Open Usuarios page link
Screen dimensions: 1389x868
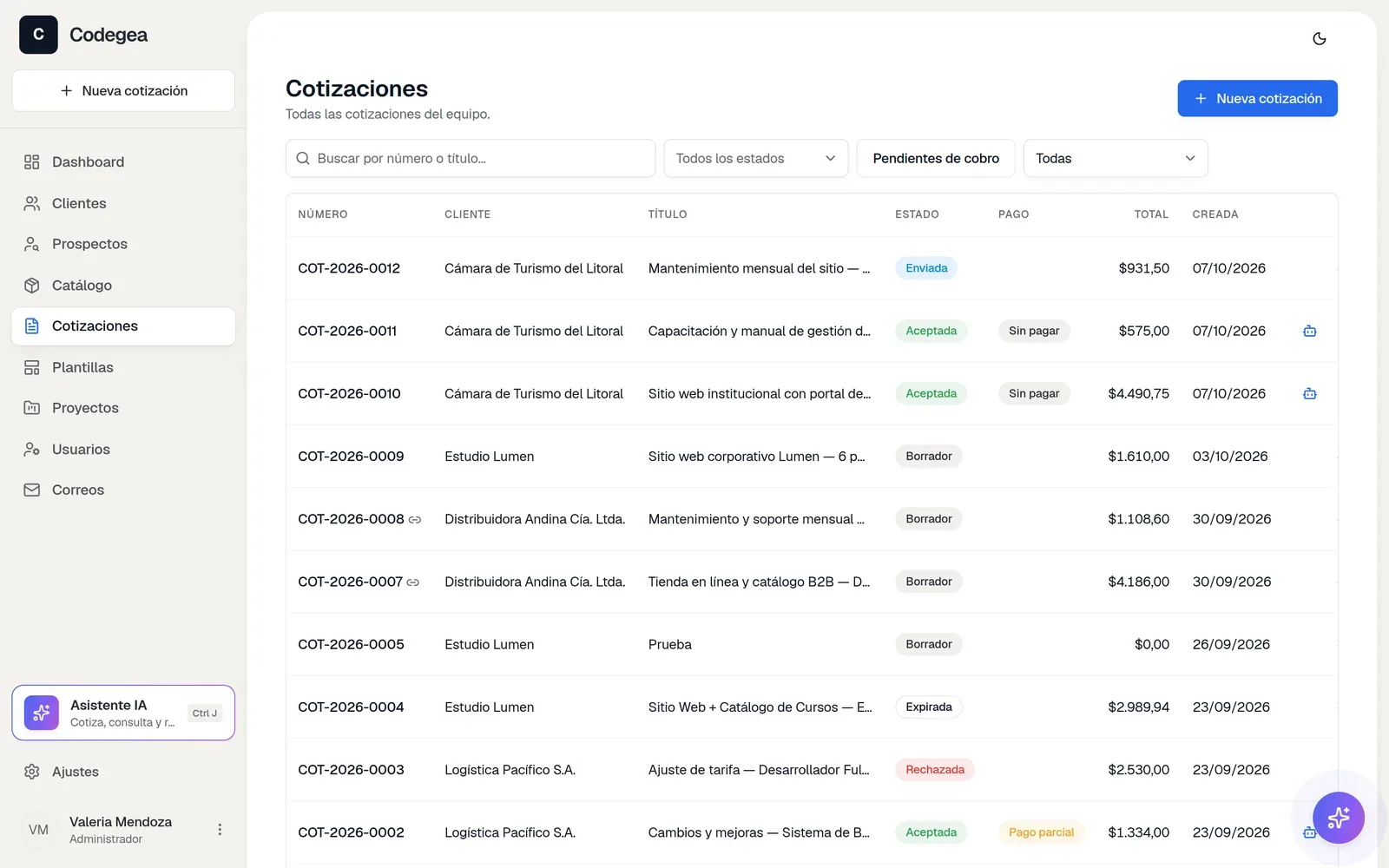click(123, 450)
